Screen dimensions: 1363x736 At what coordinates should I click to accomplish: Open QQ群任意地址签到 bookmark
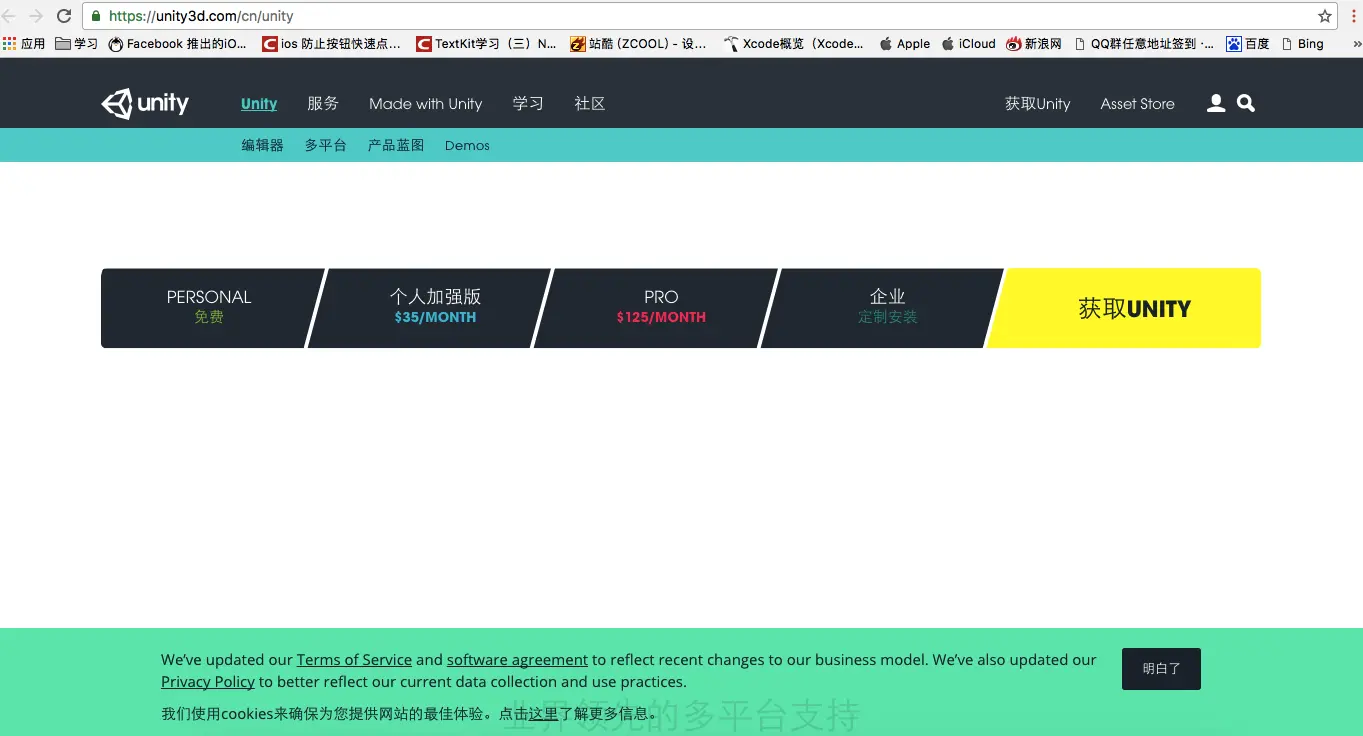click(x=1145, y=44)
